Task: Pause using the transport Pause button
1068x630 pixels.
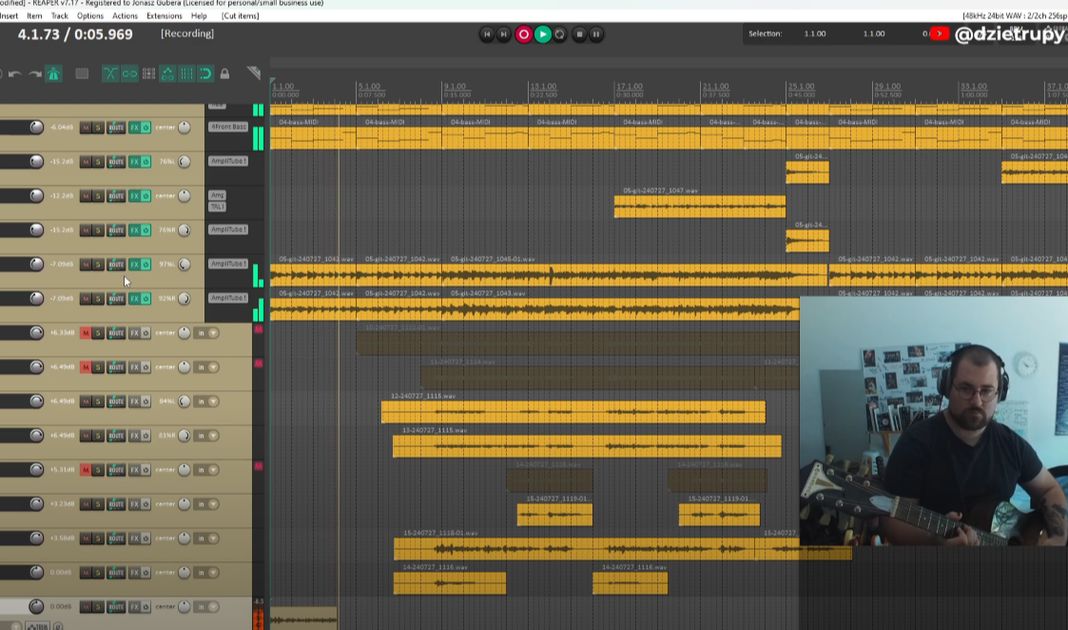Action: (x=596, y=34)
